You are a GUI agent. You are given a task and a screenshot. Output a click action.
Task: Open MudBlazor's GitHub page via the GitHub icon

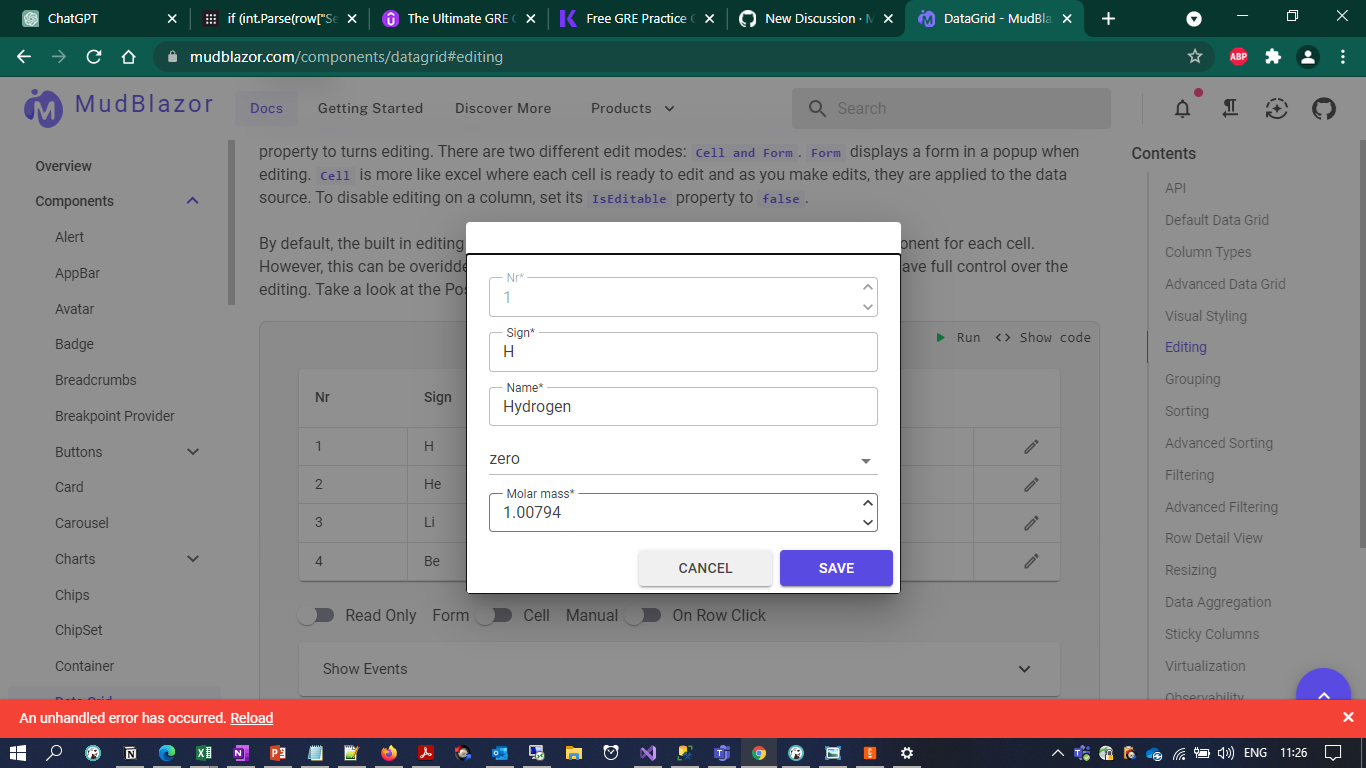1323,108
